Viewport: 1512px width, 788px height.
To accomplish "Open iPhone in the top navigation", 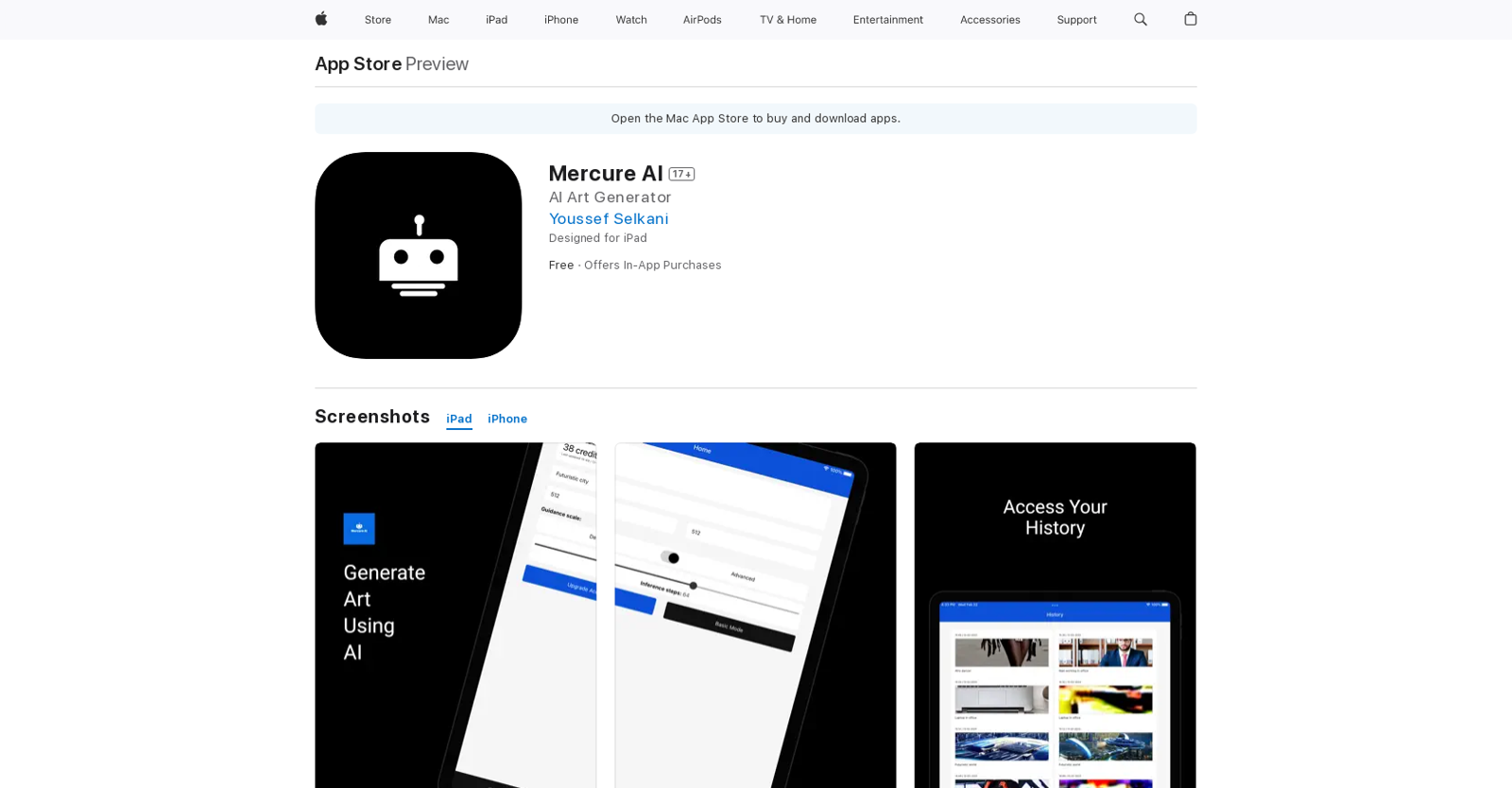I will [561, 20].
